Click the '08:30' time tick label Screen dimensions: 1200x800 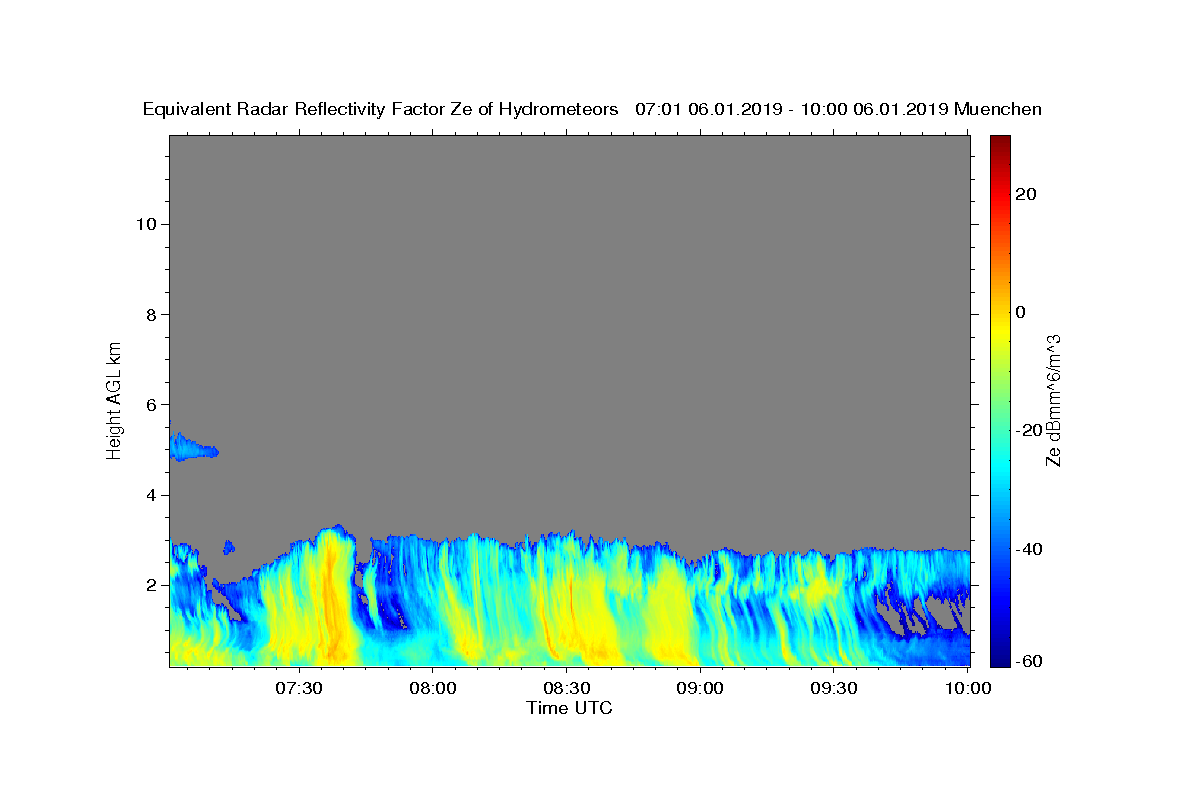pyautogui.click(x=566, y=688)
